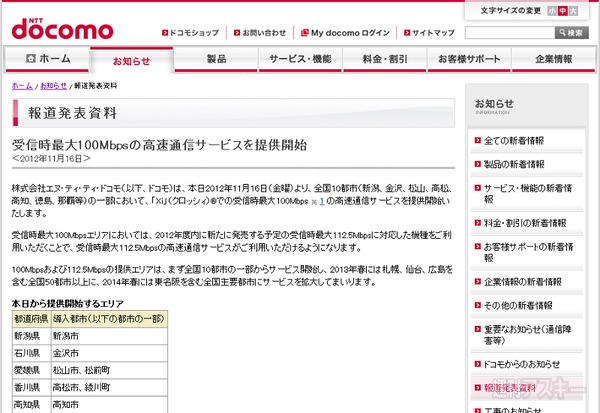Click arrow icon beside 企業情報の新着情報

[x=478, y=282]
